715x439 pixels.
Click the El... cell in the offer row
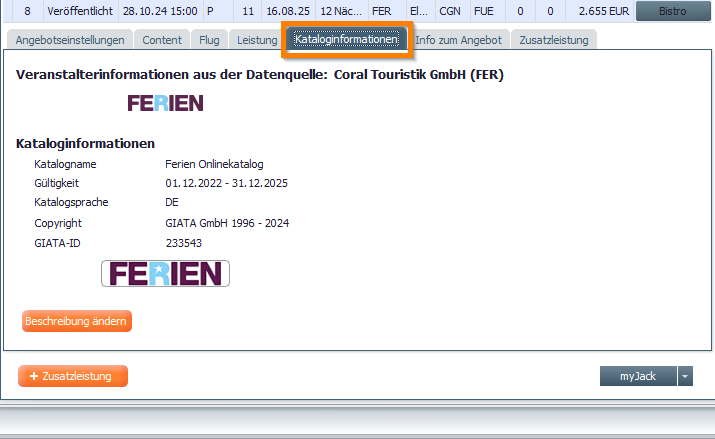(419, 11)
